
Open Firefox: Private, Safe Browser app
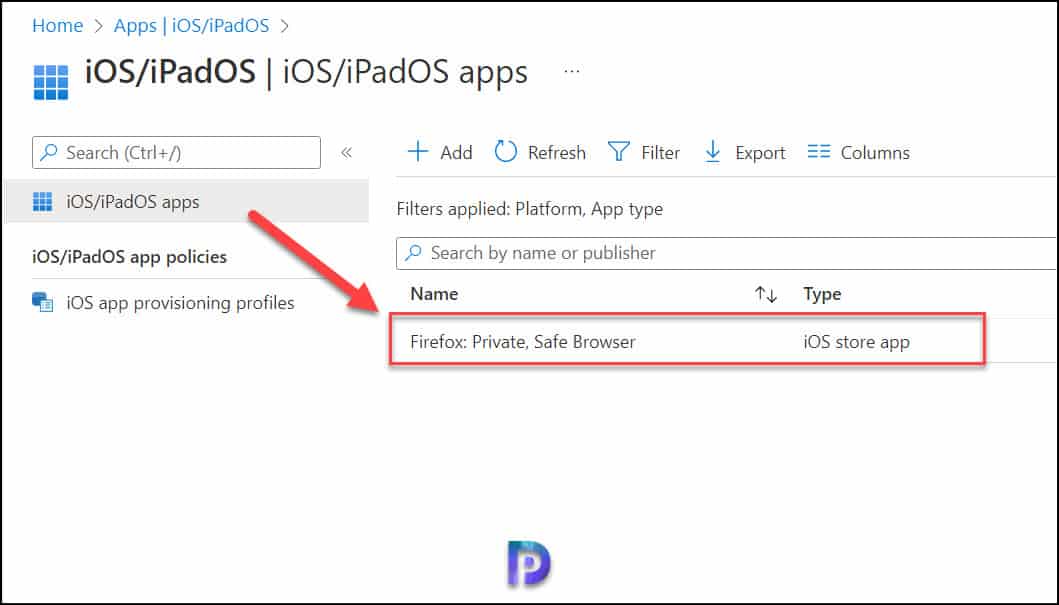[523, 342]
